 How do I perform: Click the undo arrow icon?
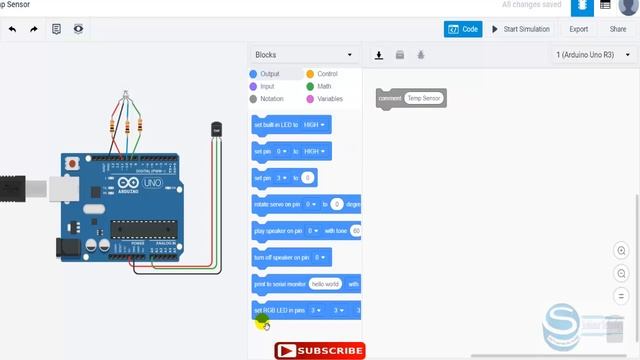click(12, 29)
